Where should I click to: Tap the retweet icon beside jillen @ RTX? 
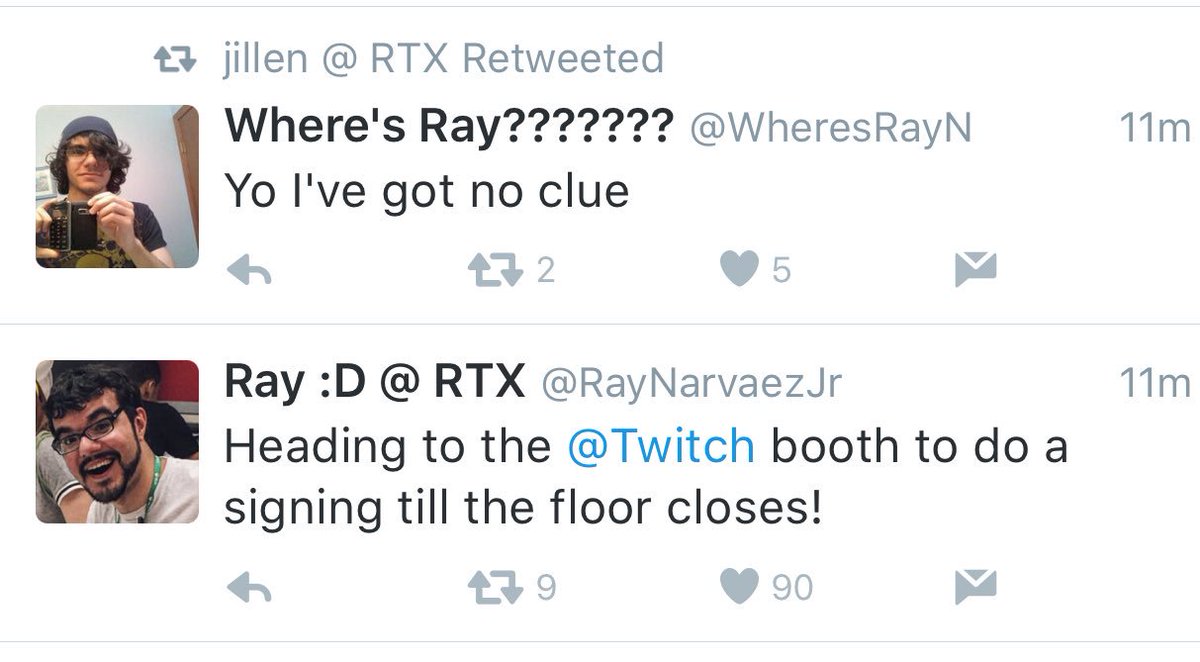179,61
